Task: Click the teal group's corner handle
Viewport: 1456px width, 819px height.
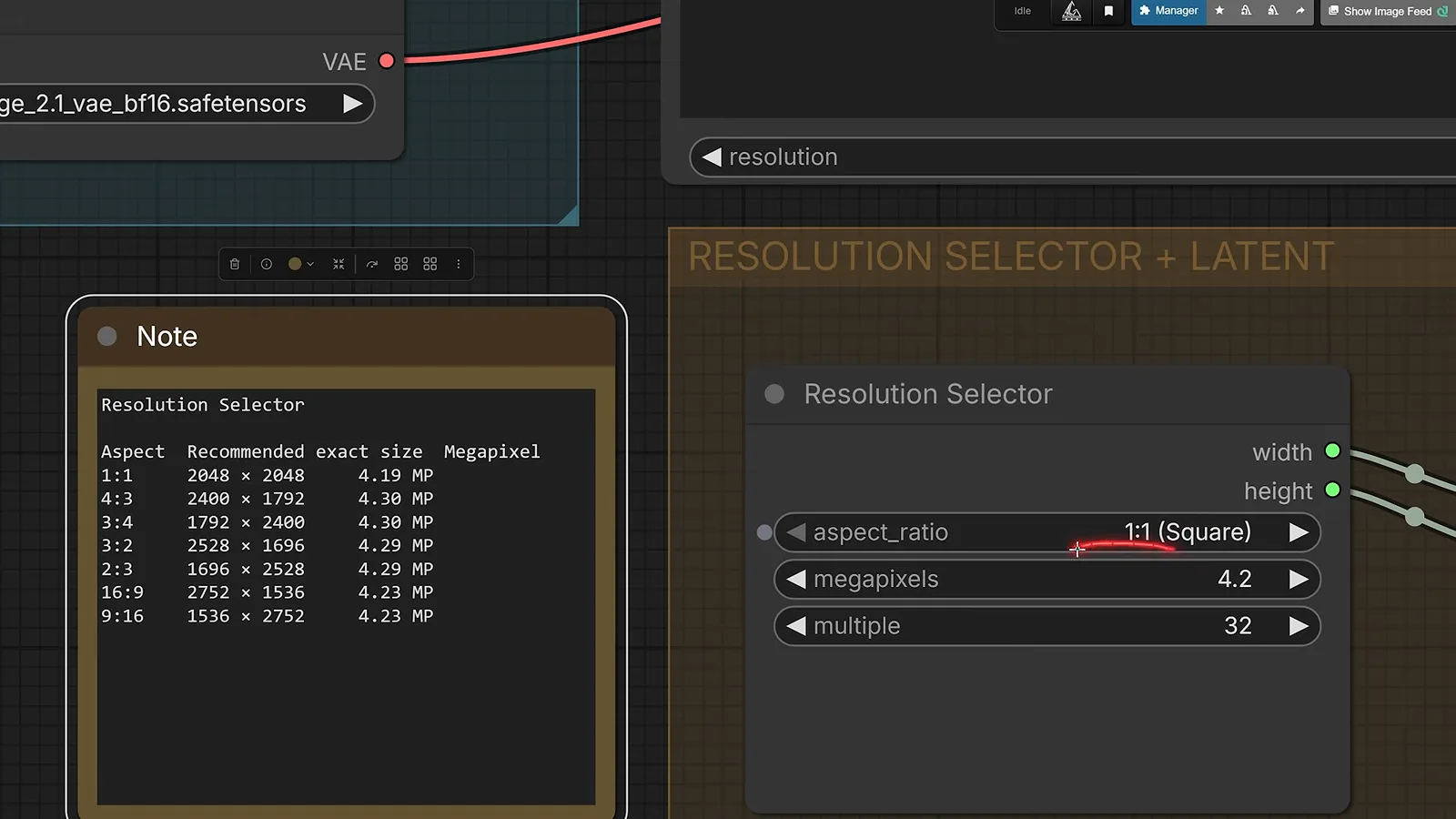Action: [569, 216]
